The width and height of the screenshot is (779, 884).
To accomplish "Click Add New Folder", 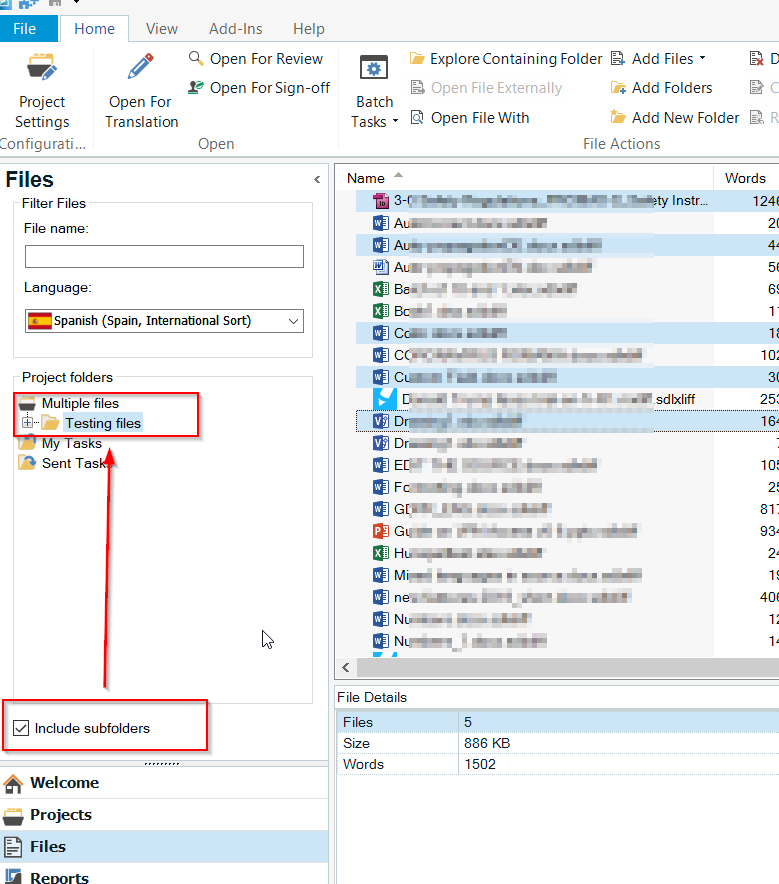I will click(675, 118).
